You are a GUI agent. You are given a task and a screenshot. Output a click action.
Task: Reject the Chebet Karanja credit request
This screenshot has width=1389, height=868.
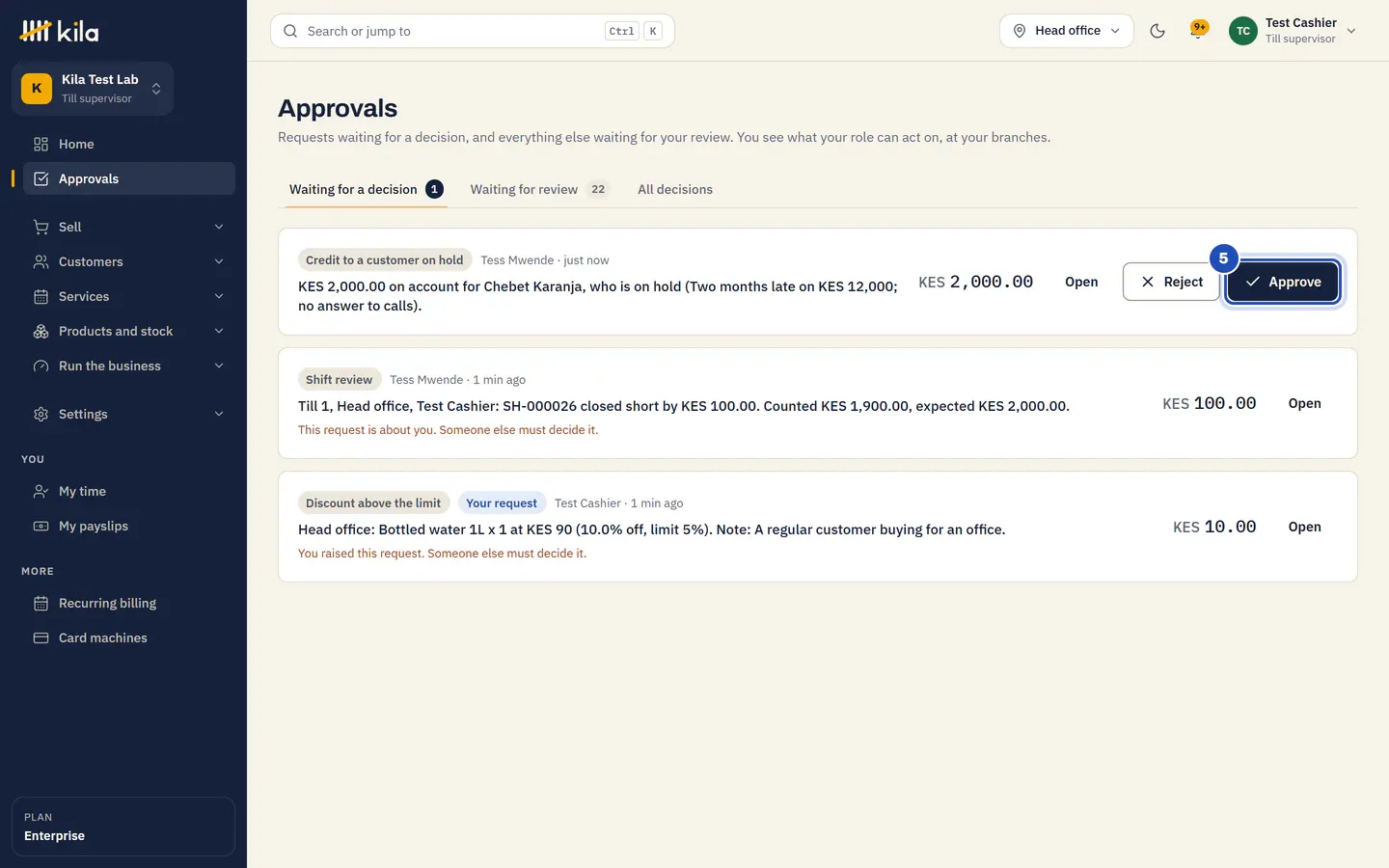coord(1171,282)
